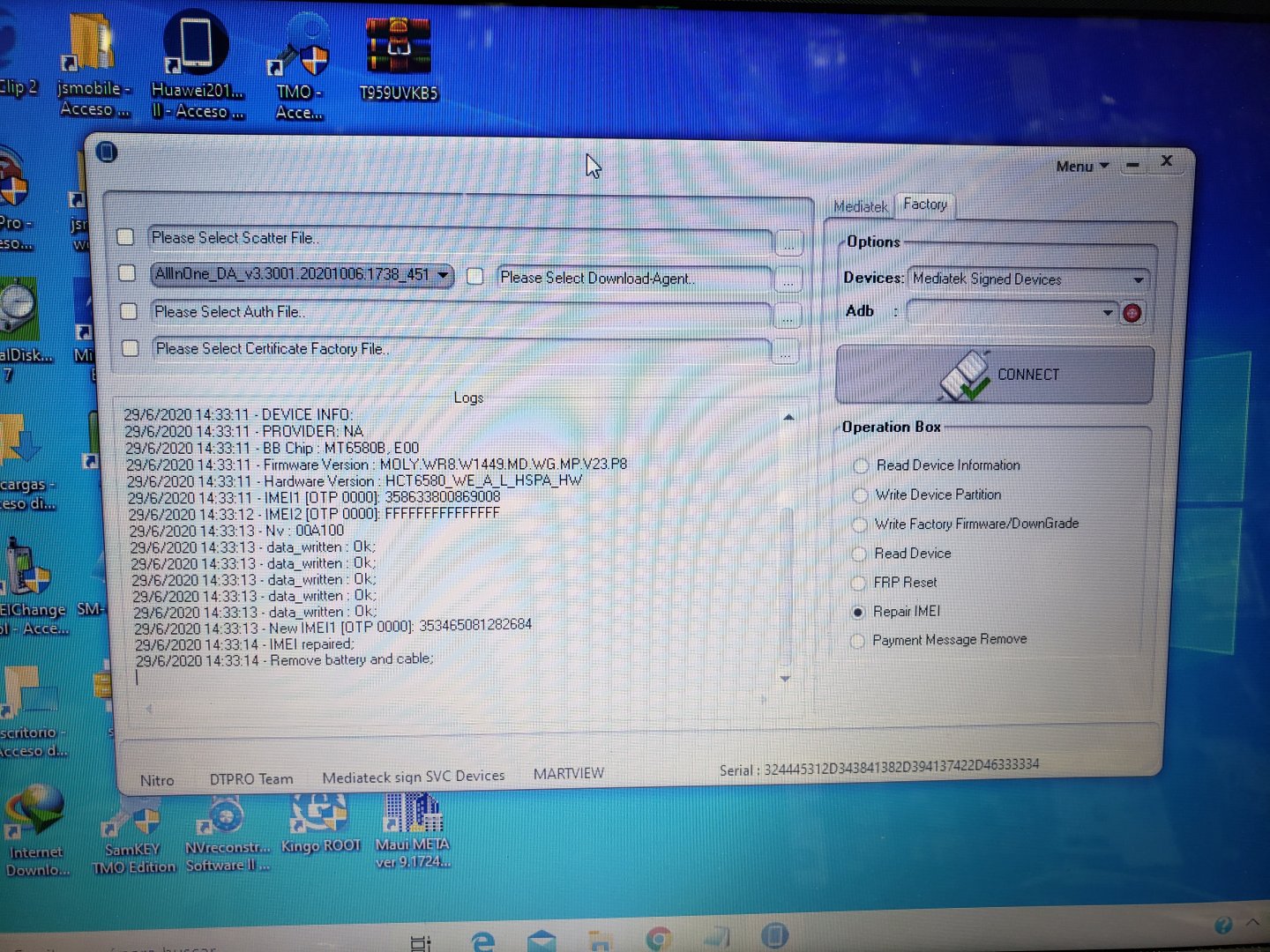Minimize the tool window
Screen dimensions: 1270x952
(x=1133, y=165)
